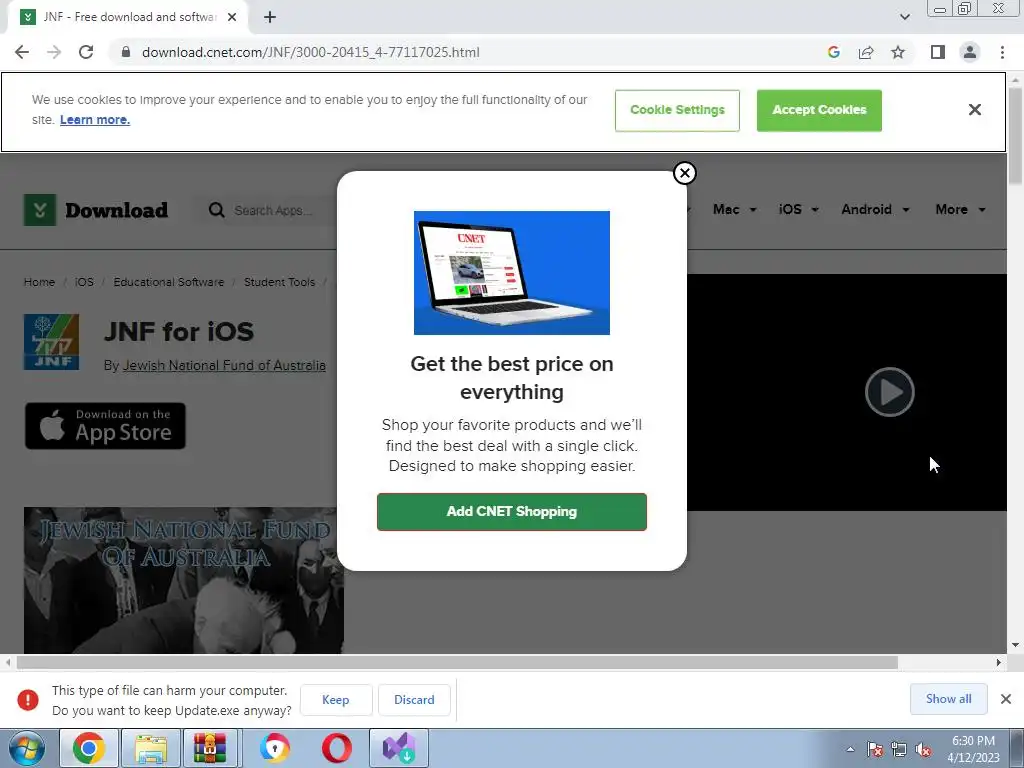This screenshot has height=768, width=1024.
Task: Open Cookie Settings
Action: [677, 110]
